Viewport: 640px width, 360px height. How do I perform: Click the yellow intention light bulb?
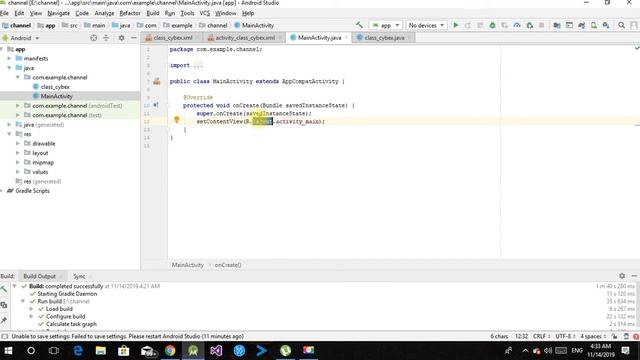176,120
